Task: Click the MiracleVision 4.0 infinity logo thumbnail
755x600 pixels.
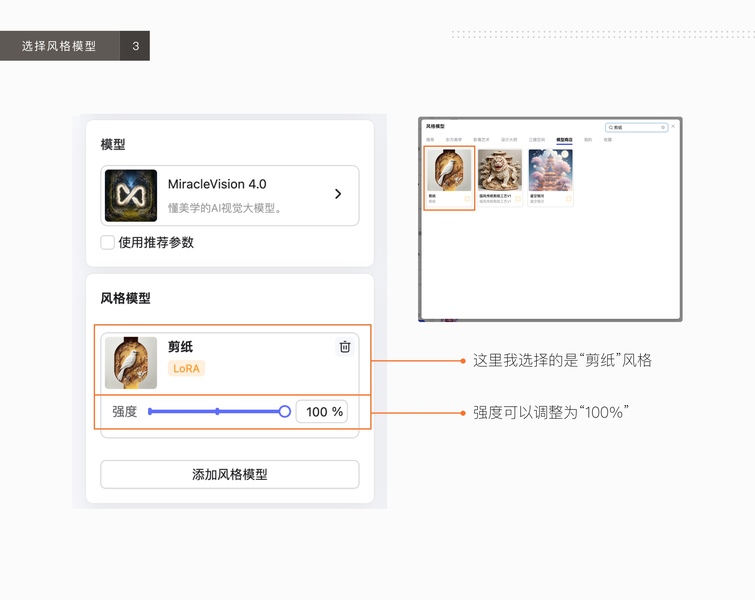Action: click(131, 196)
